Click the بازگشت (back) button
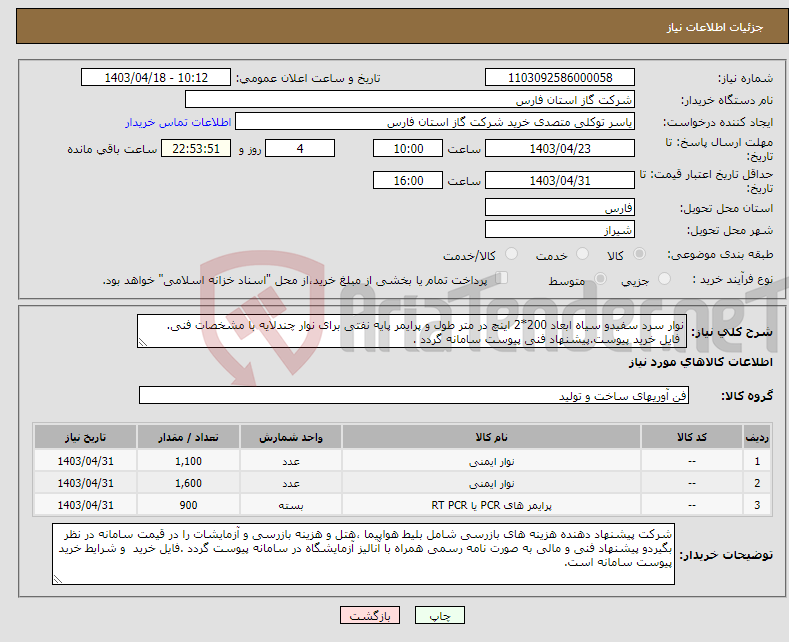Viewport: 789px width, 642px height. coord(370,615)
